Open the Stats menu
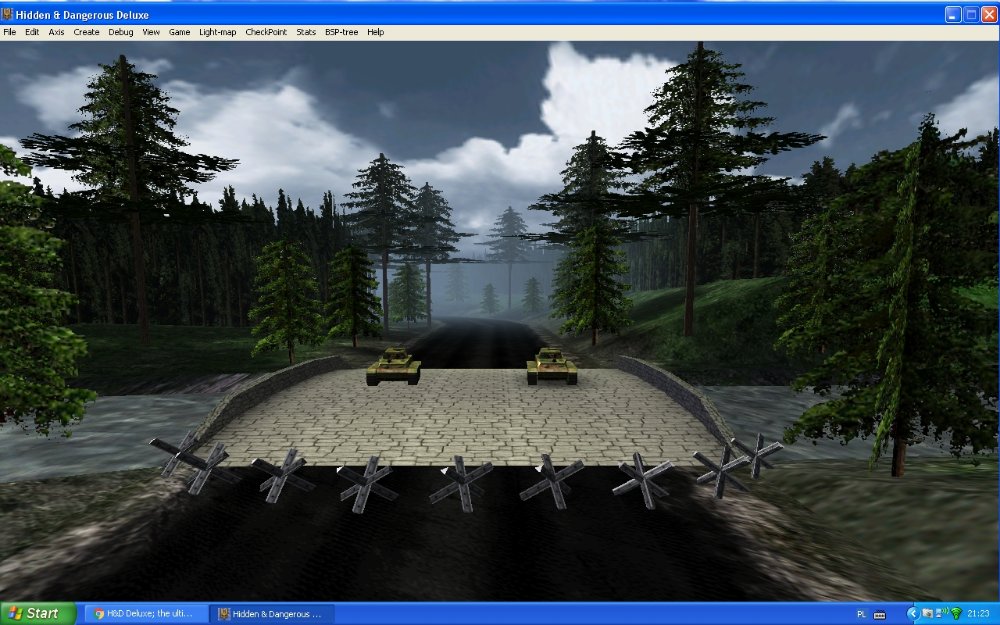 [x=306, y=32]
